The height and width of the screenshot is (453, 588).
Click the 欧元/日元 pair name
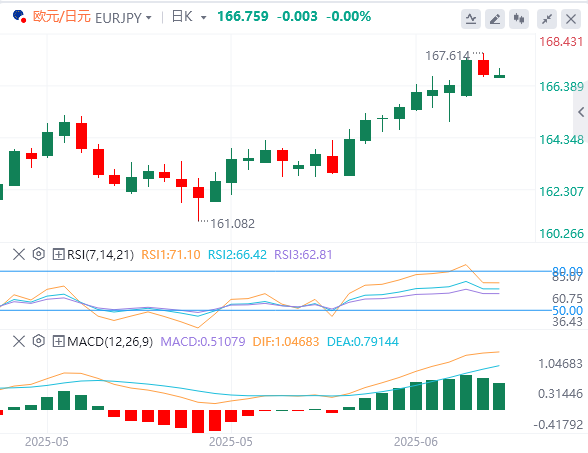pos(62,17)
